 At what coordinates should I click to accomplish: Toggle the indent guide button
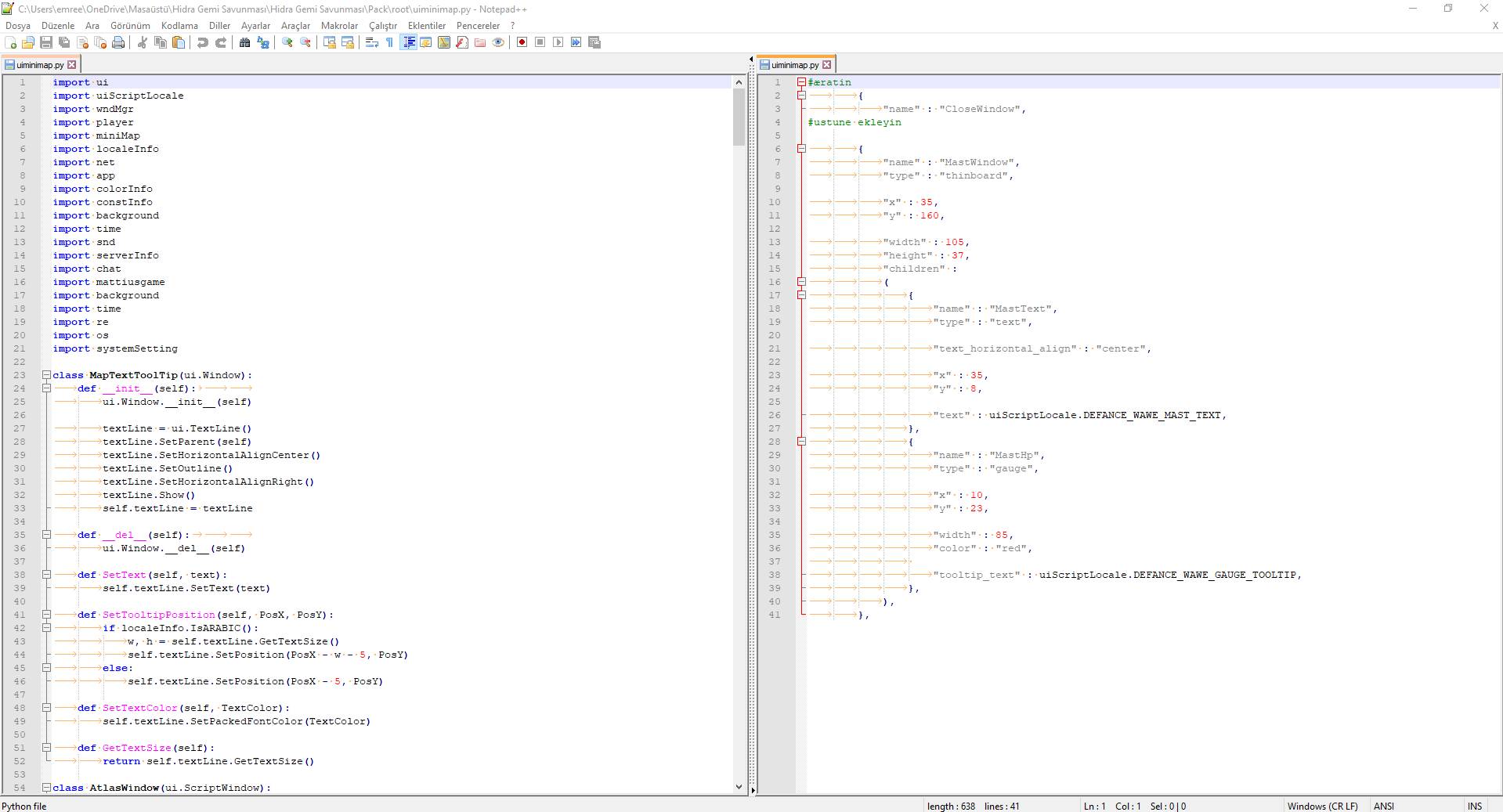409,42
